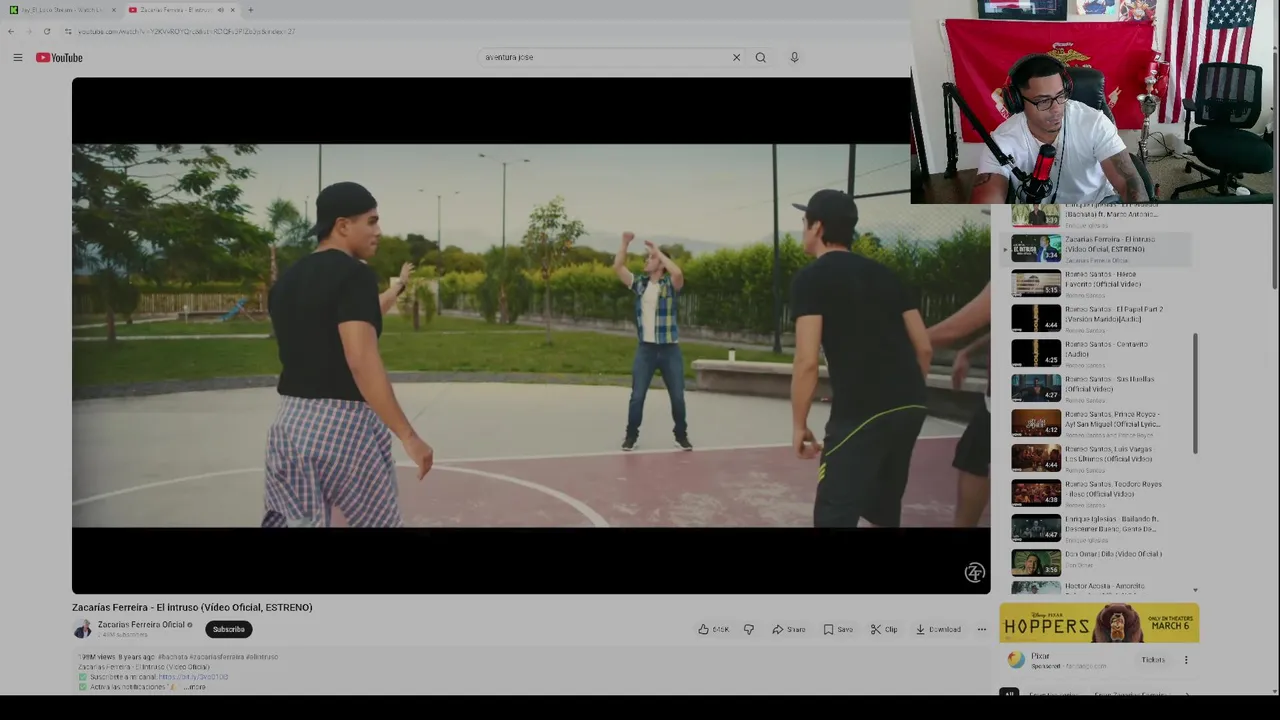Image resolution: width=1280 pixels, height=720 pixels.
Task: Open more actions menu beside Download
Action: coord(981,629)
